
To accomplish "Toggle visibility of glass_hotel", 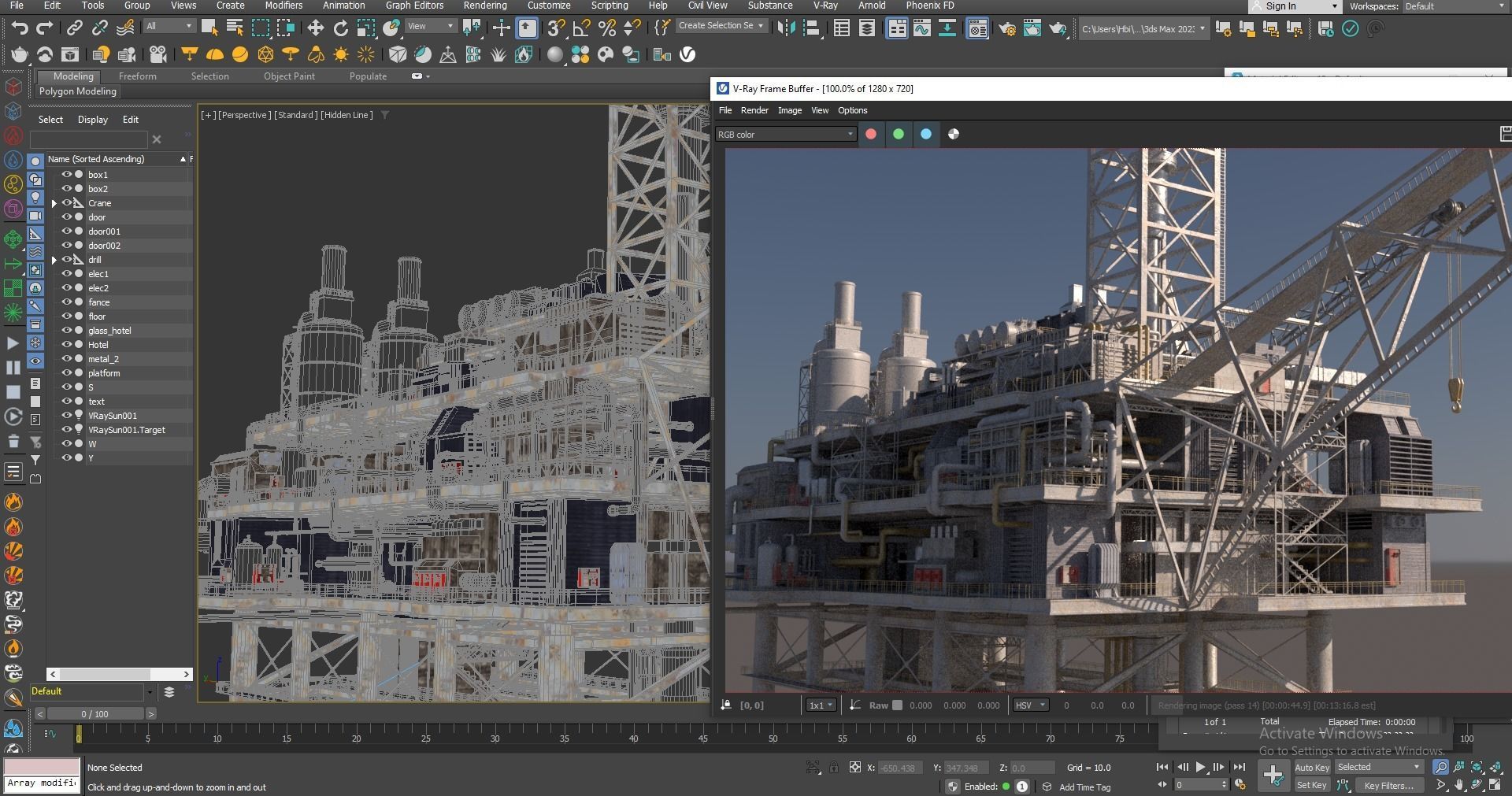I will coord(67,331).
